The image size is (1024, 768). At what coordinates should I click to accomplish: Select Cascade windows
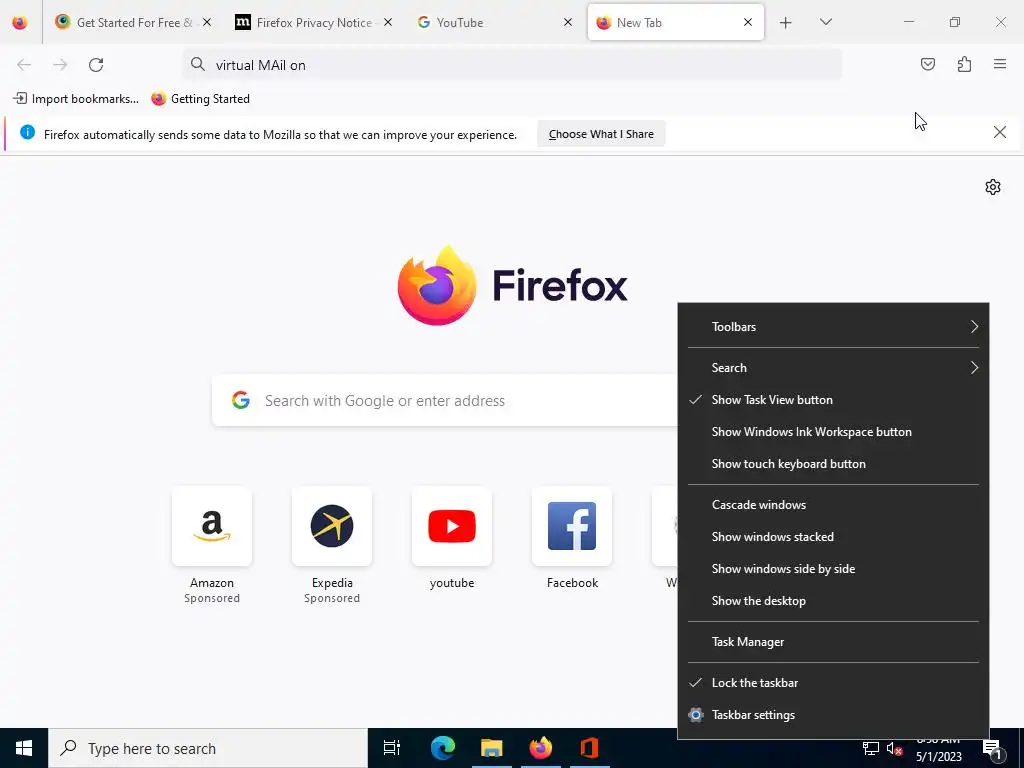(833, 505)
